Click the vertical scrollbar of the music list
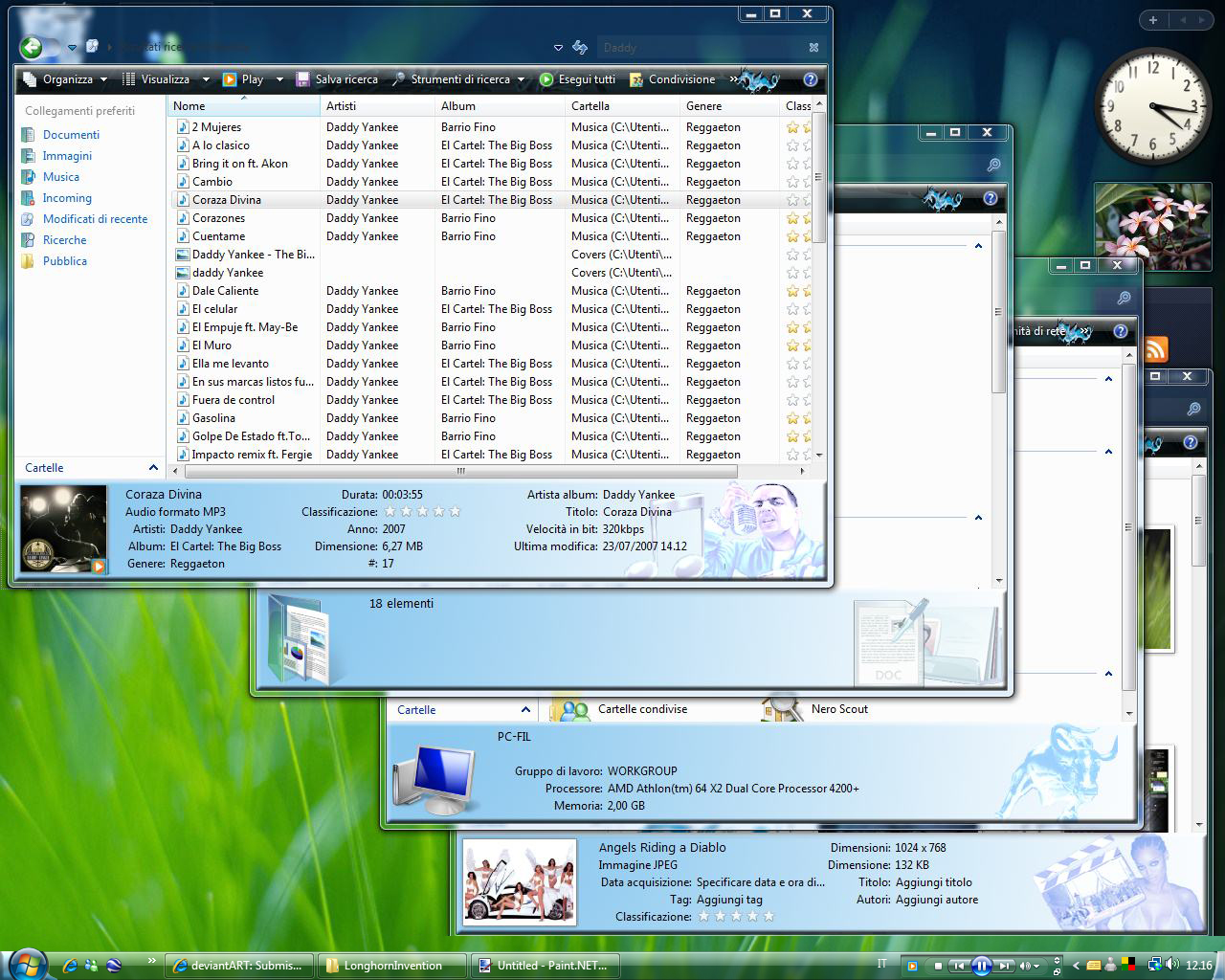 click(818, 178)
